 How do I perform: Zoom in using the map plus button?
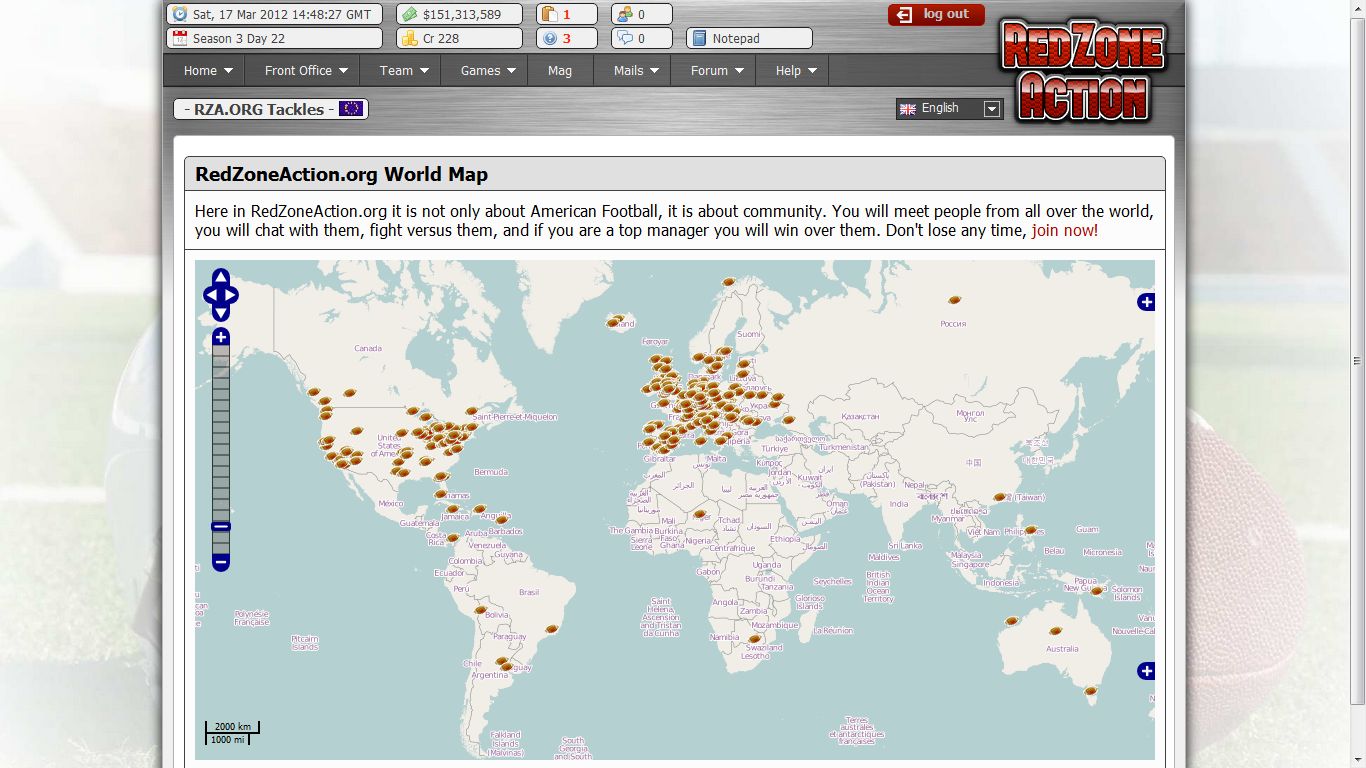coord(221,337)
